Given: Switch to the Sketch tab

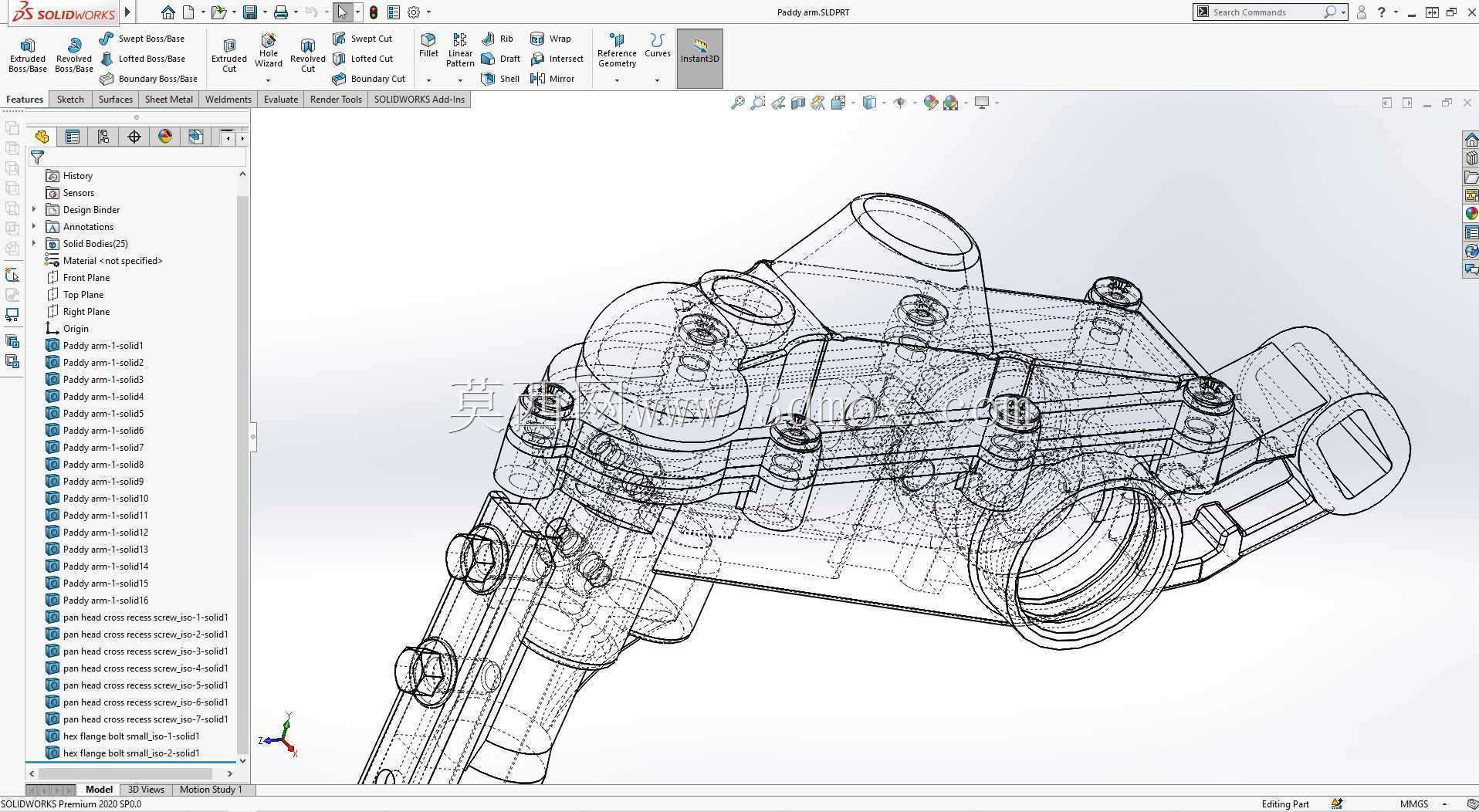Looking at the screenshot, I should (x=70, y=99).
